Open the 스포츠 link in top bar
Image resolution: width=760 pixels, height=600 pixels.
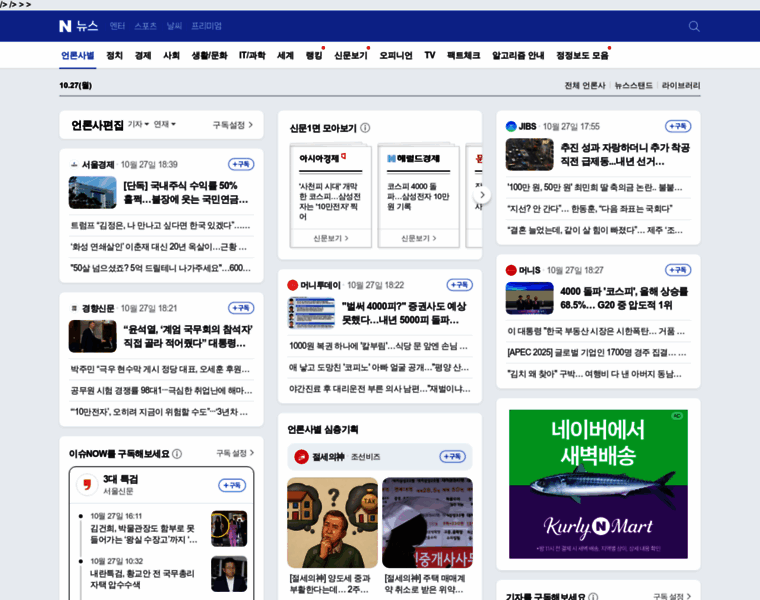pyautogui.click(x=145, y=26)
